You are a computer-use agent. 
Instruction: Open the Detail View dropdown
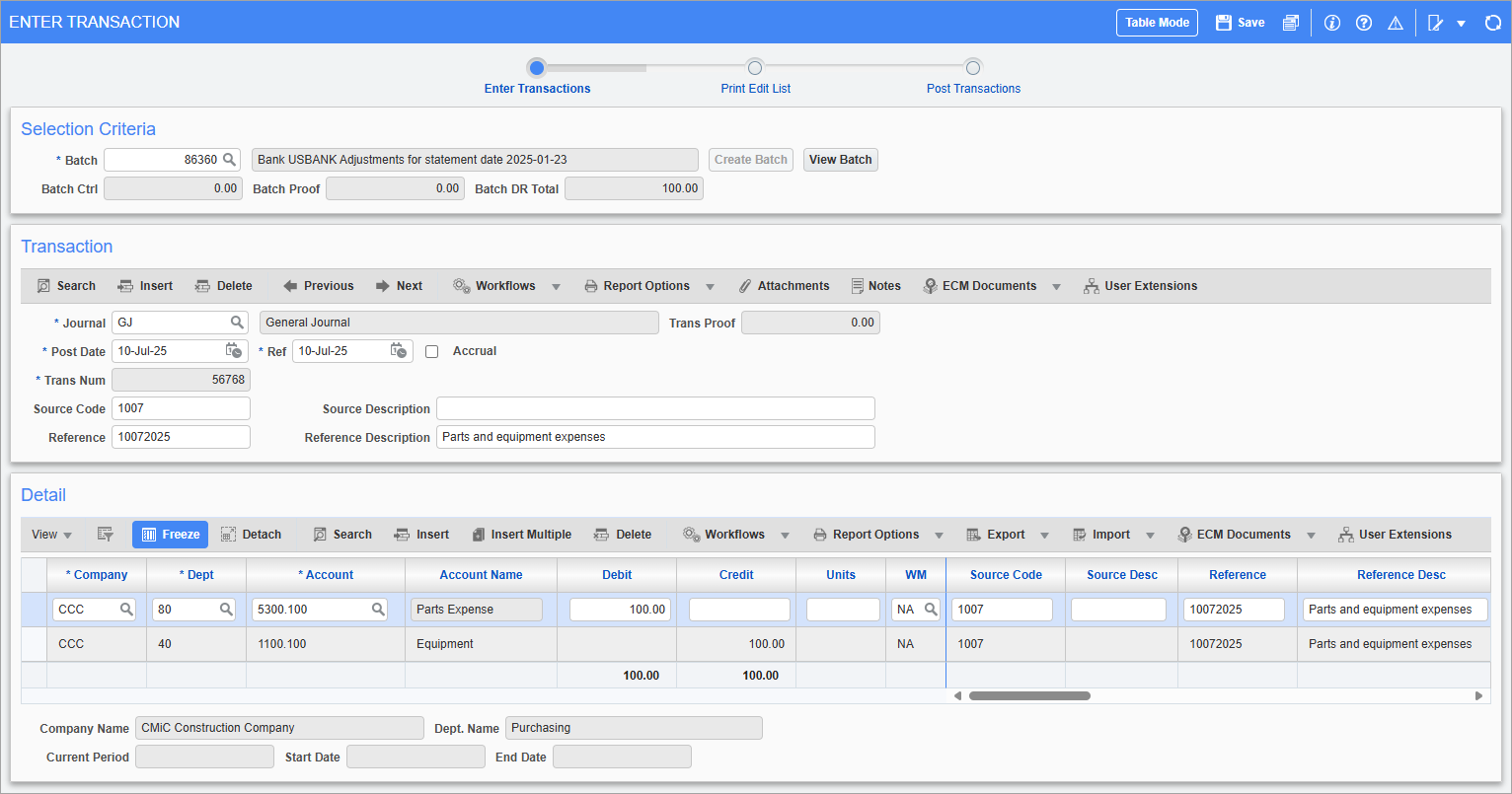coord(51,535)
